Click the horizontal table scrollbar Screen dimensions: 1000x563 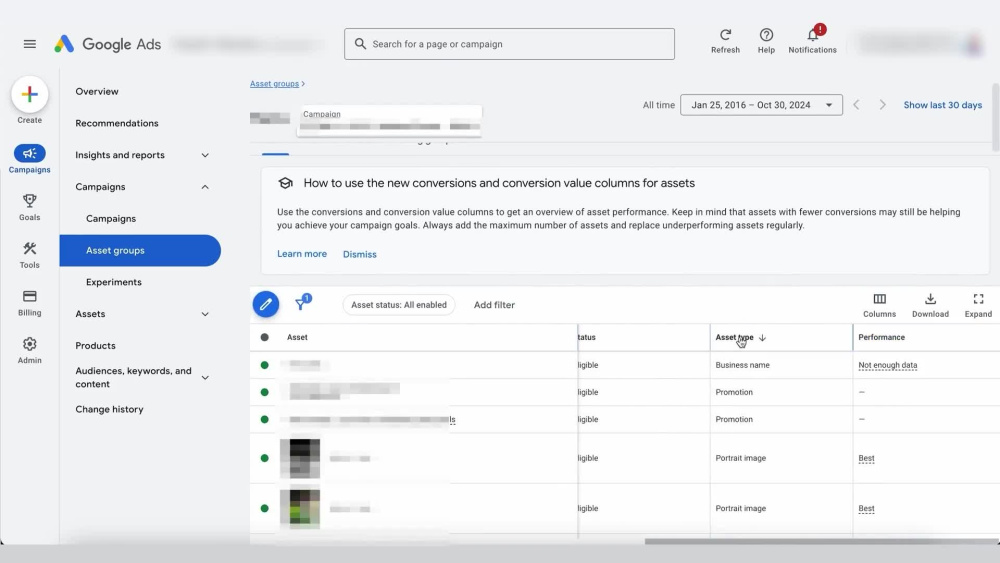click(x=821, y=541)
